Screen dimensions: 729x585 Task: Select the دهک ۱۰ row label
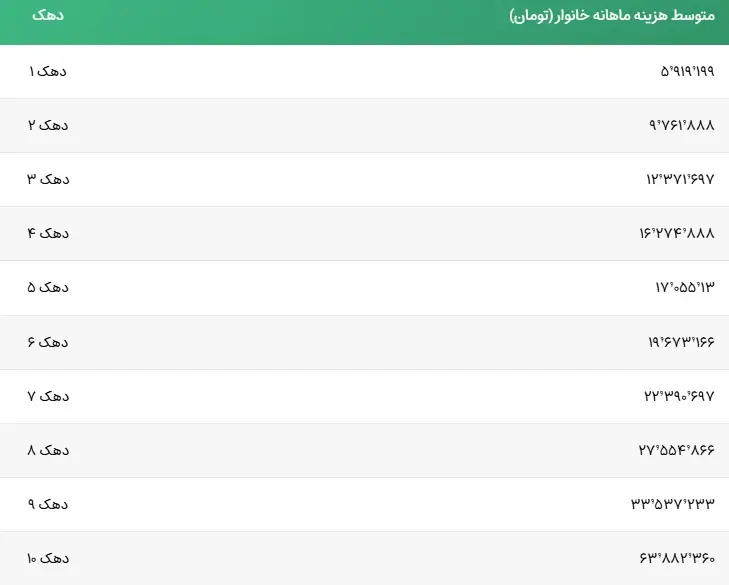[48, 558]
